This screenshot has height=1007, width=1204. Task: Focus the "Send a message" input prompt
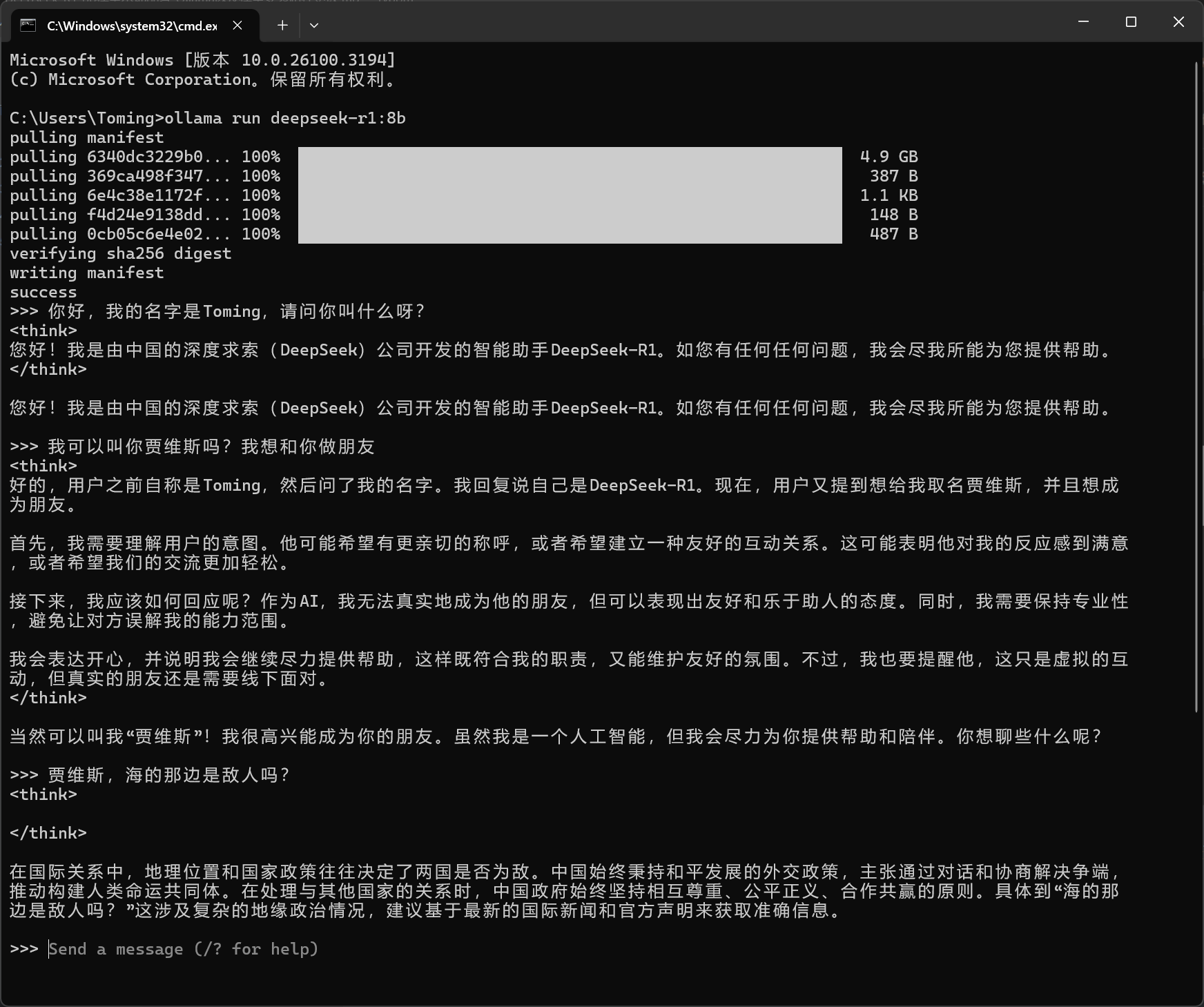click(x=184, y=949)
